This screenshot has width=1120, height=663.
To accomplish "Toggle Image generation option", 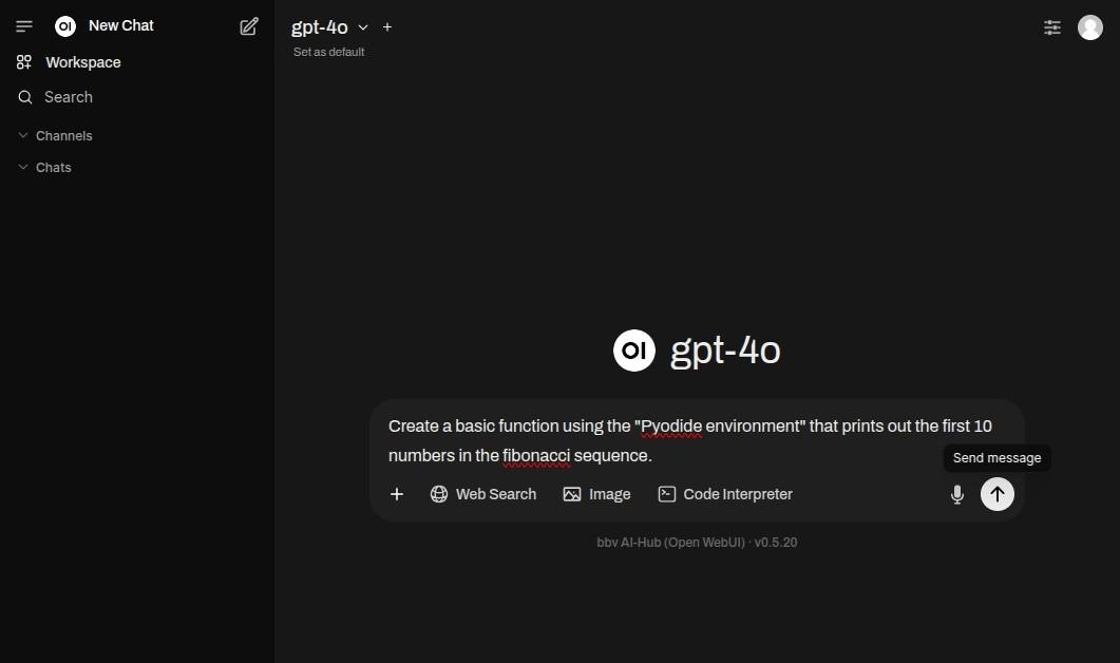I will [597, 494].
